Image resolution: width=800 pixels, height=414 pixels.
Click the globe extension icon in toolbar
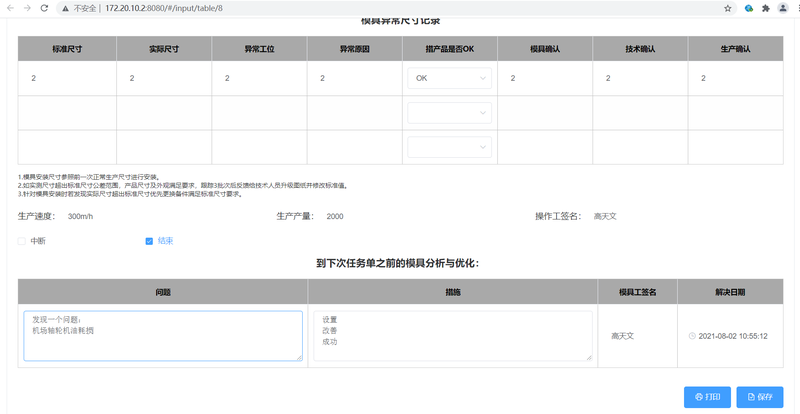[749, 8]
